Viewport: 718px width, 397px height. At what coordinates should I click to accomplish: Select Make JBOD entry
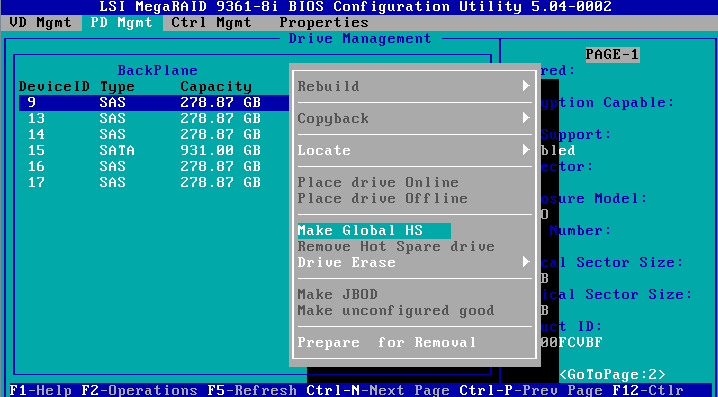point(338,294)
